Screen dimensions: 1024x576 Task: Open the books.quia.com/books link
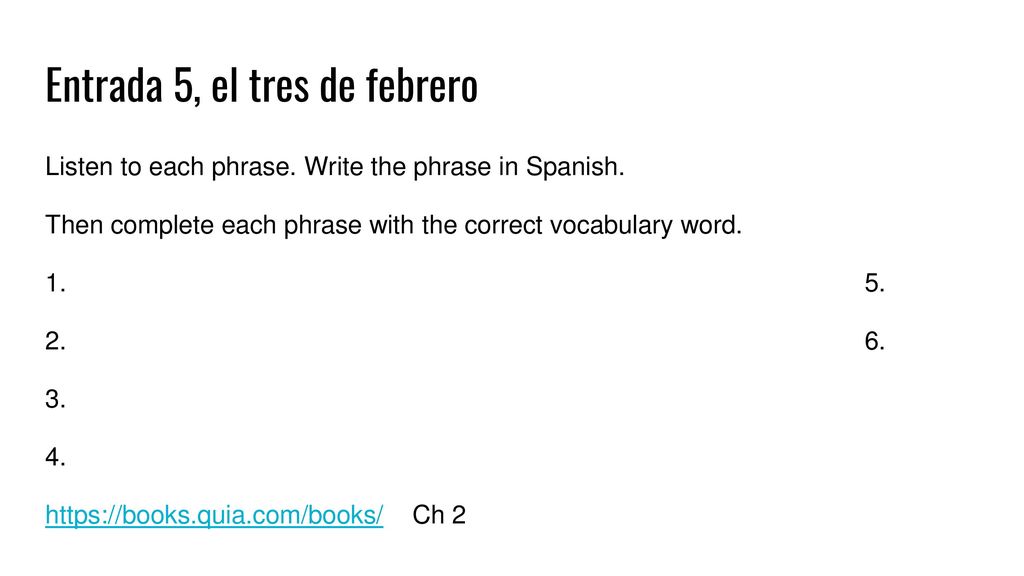coord(214,515)
